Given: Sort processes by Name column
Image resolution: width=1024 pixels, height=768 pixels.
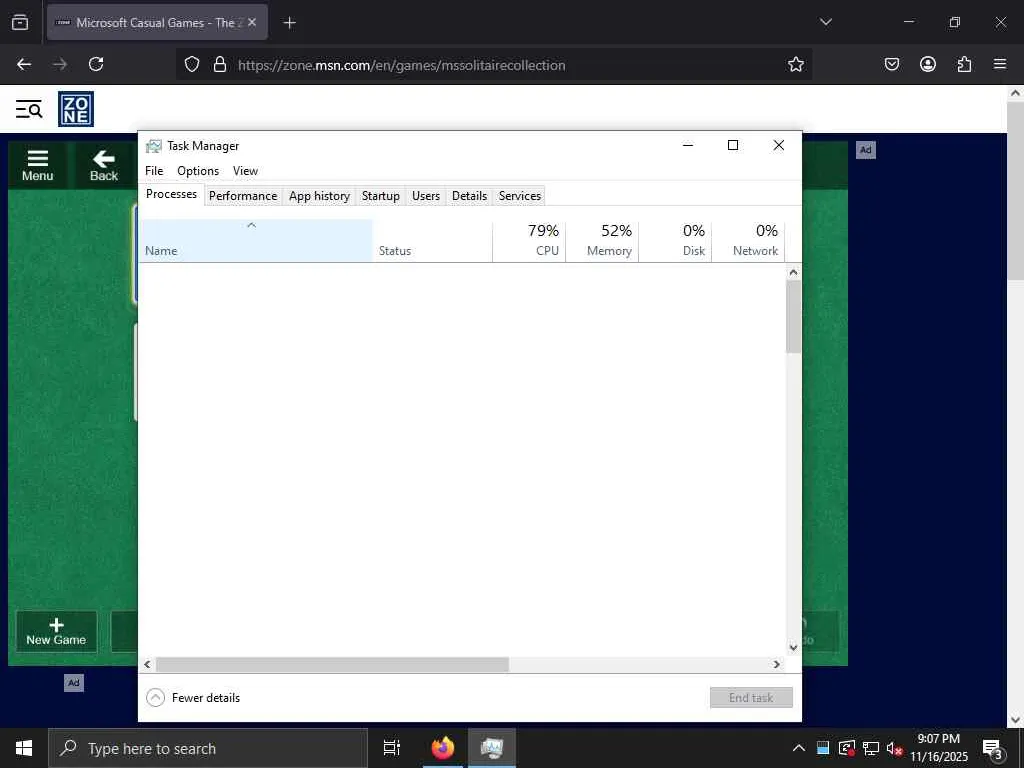Looking at the screenshot, I should pyautogui.click(x=255, y=241).
